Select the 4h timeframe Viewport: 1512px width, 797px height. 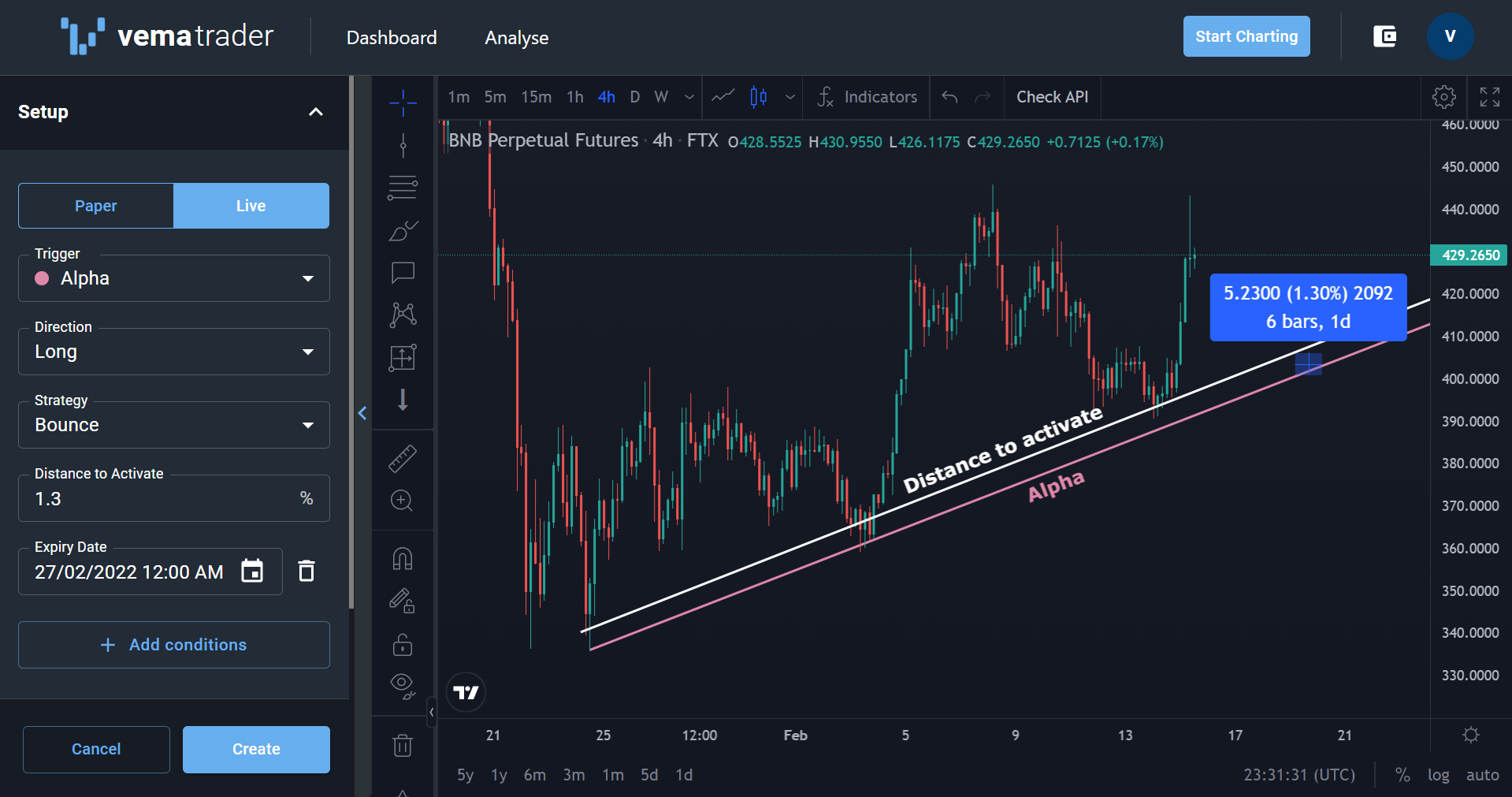point(606,97)
